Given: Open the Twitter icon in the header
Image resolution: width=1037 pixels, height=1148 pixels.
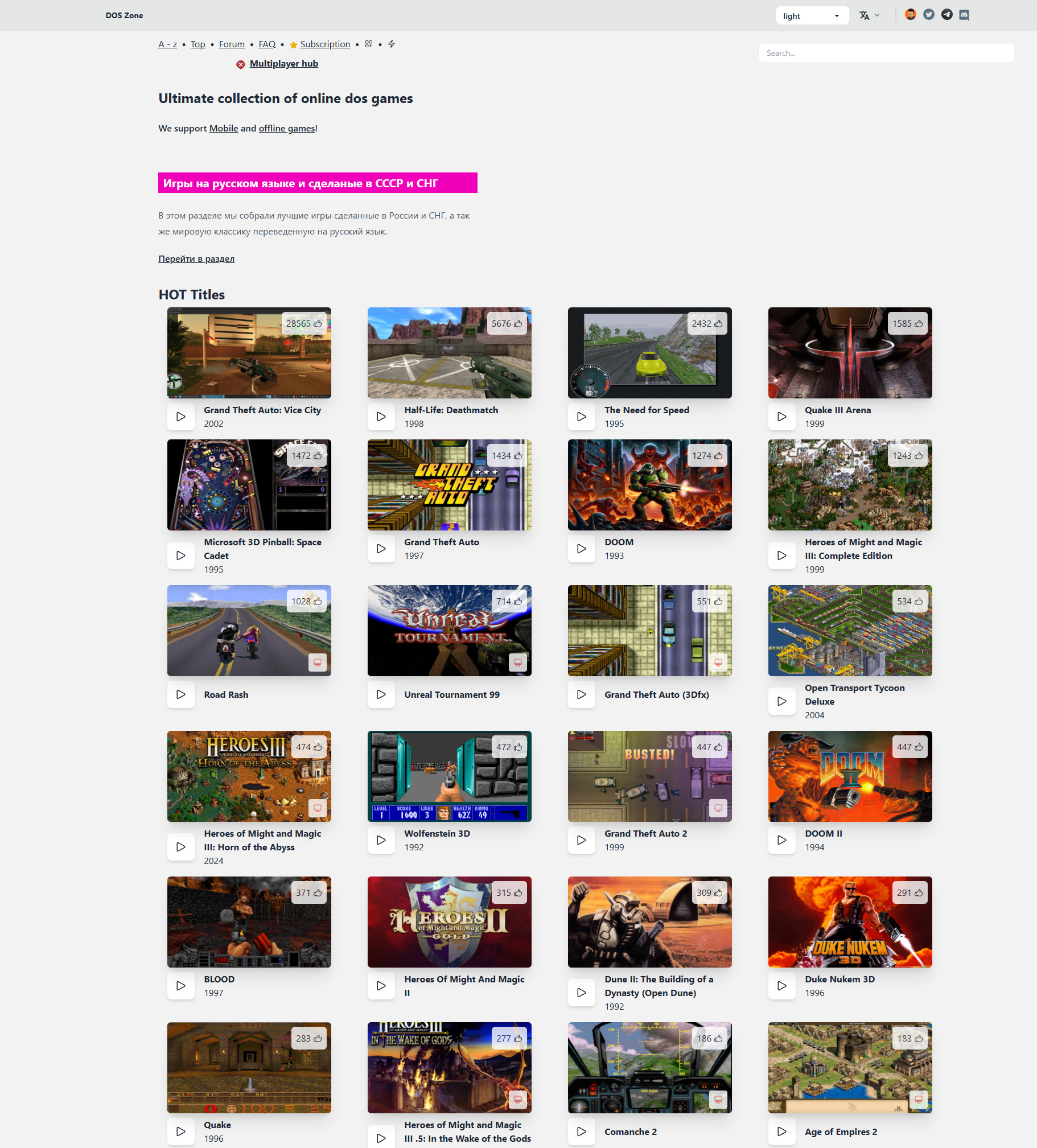Looking at the screenshot, I should (x=929, y=15).
